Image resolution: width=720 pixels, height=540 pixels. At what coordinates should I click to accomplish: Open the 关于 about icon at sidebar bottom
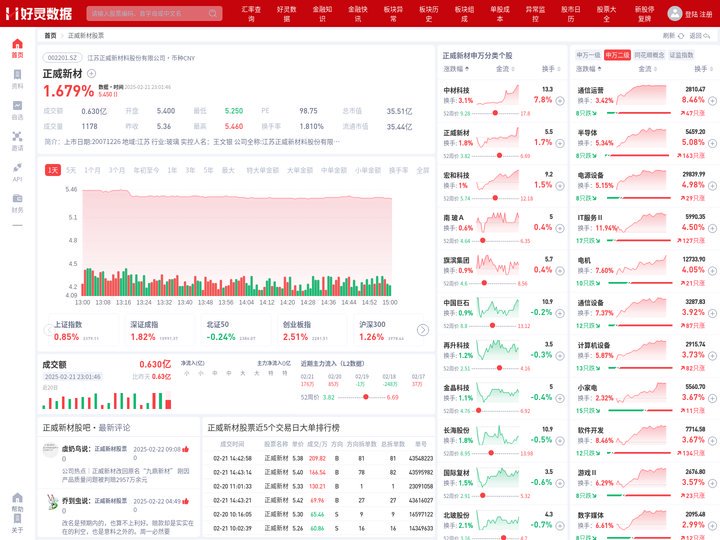[17, 518]
